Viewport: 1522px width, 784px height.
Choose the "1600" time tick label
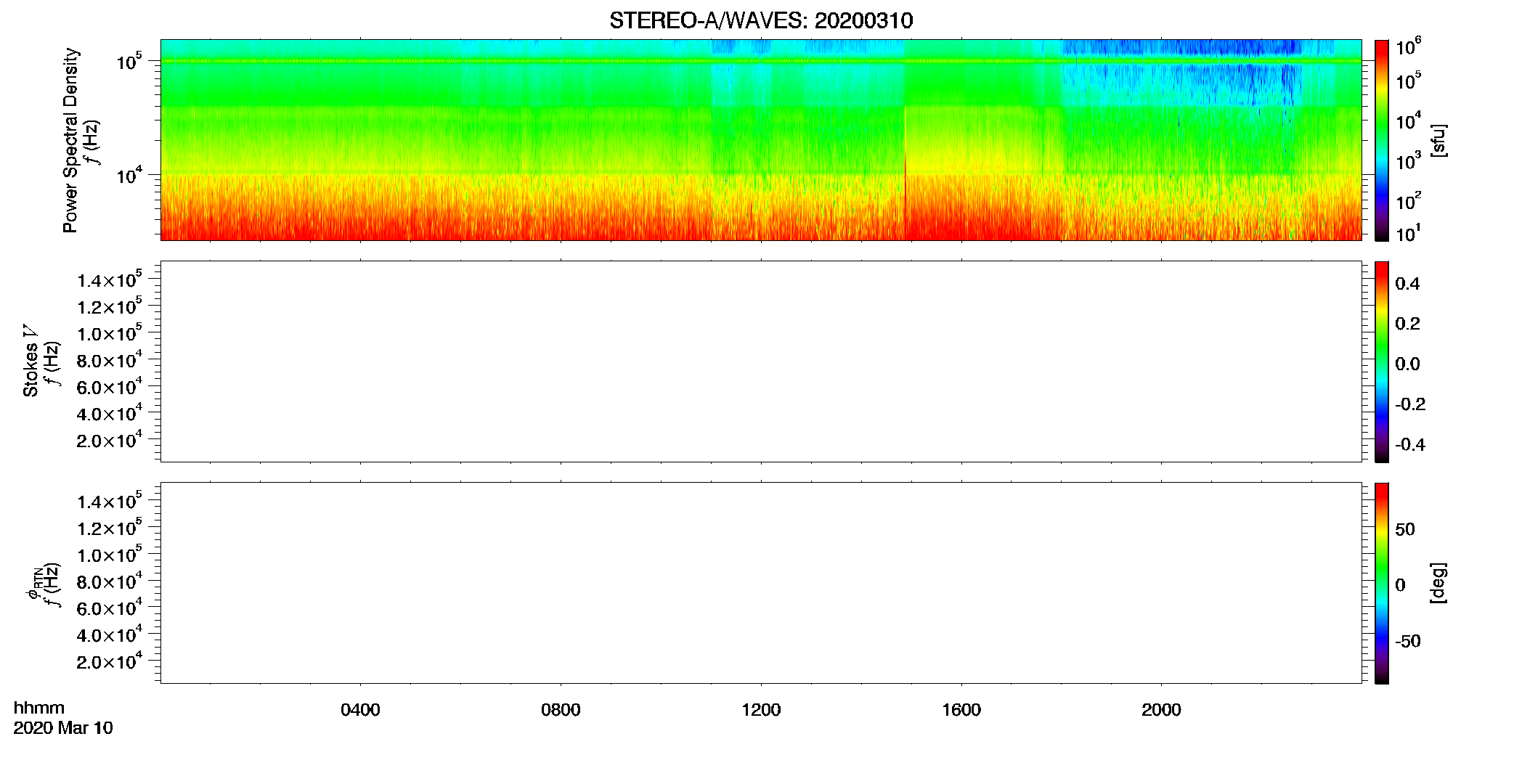(x=961, y=710)
